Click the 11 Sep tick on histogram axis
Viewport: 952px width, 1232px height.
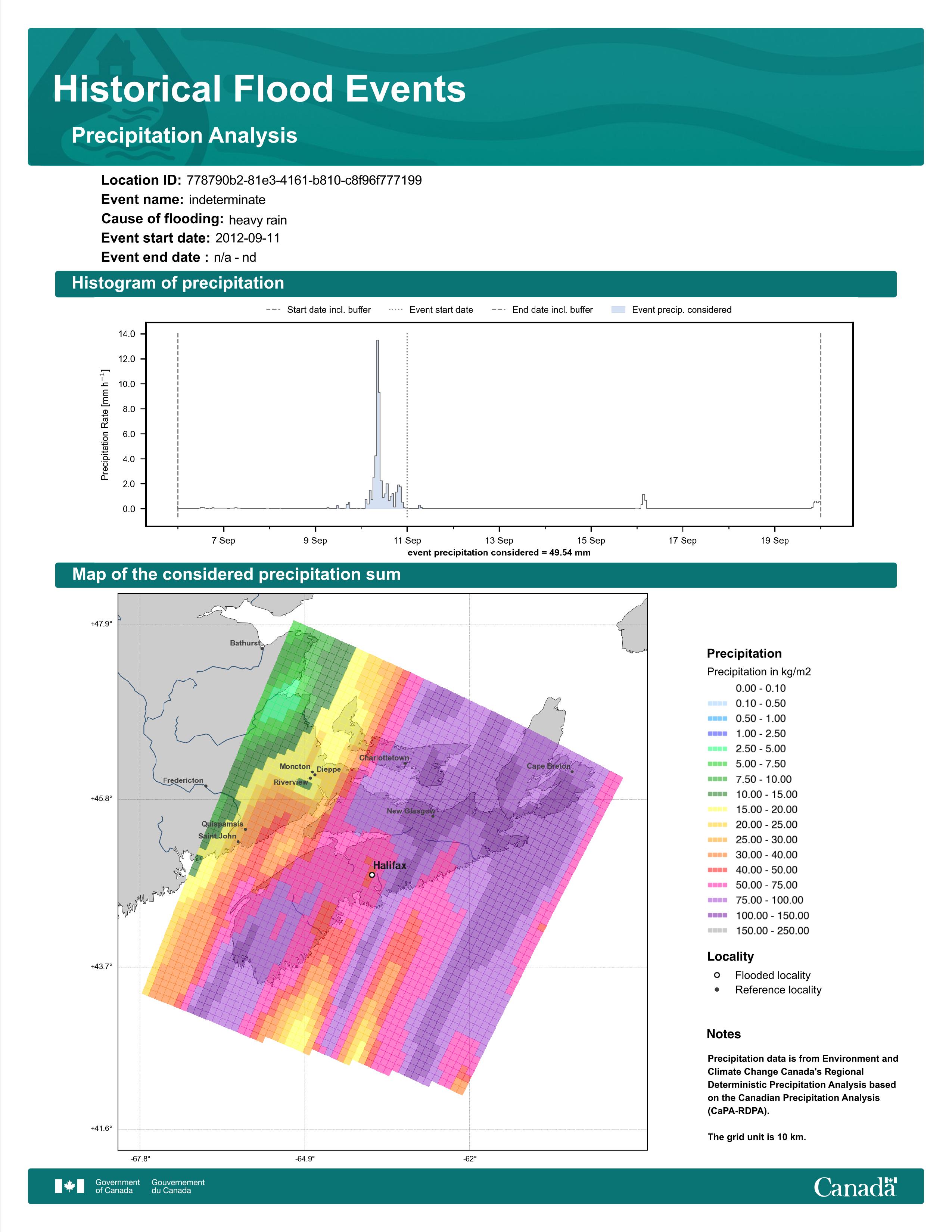tap(407, 541)
